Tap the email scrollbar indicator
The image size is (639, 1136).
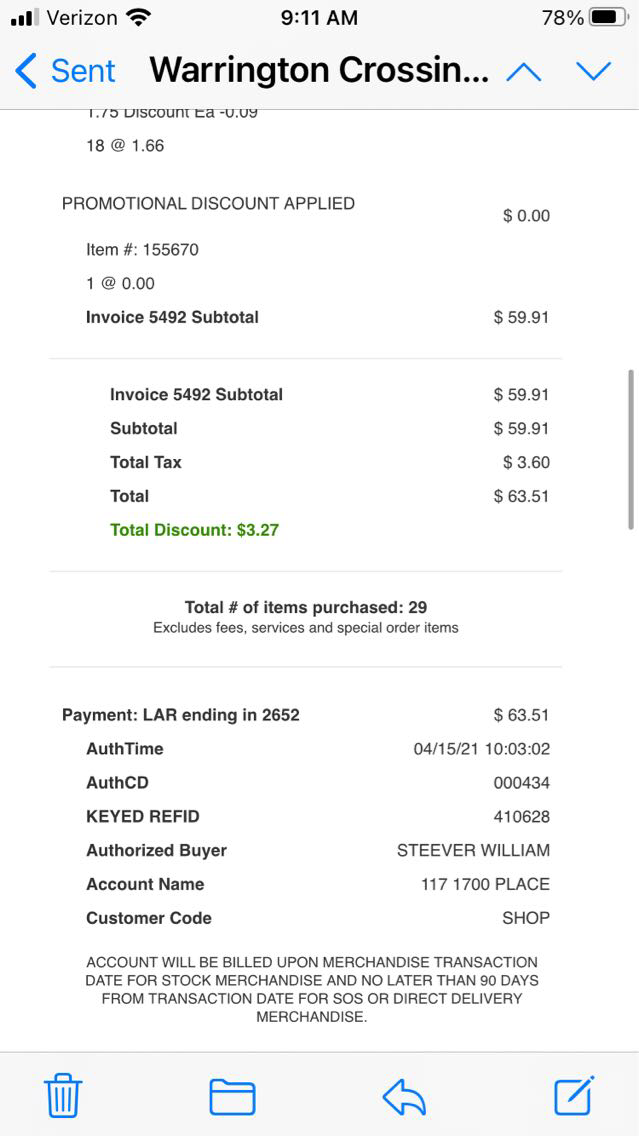click(x=630, y=448)
